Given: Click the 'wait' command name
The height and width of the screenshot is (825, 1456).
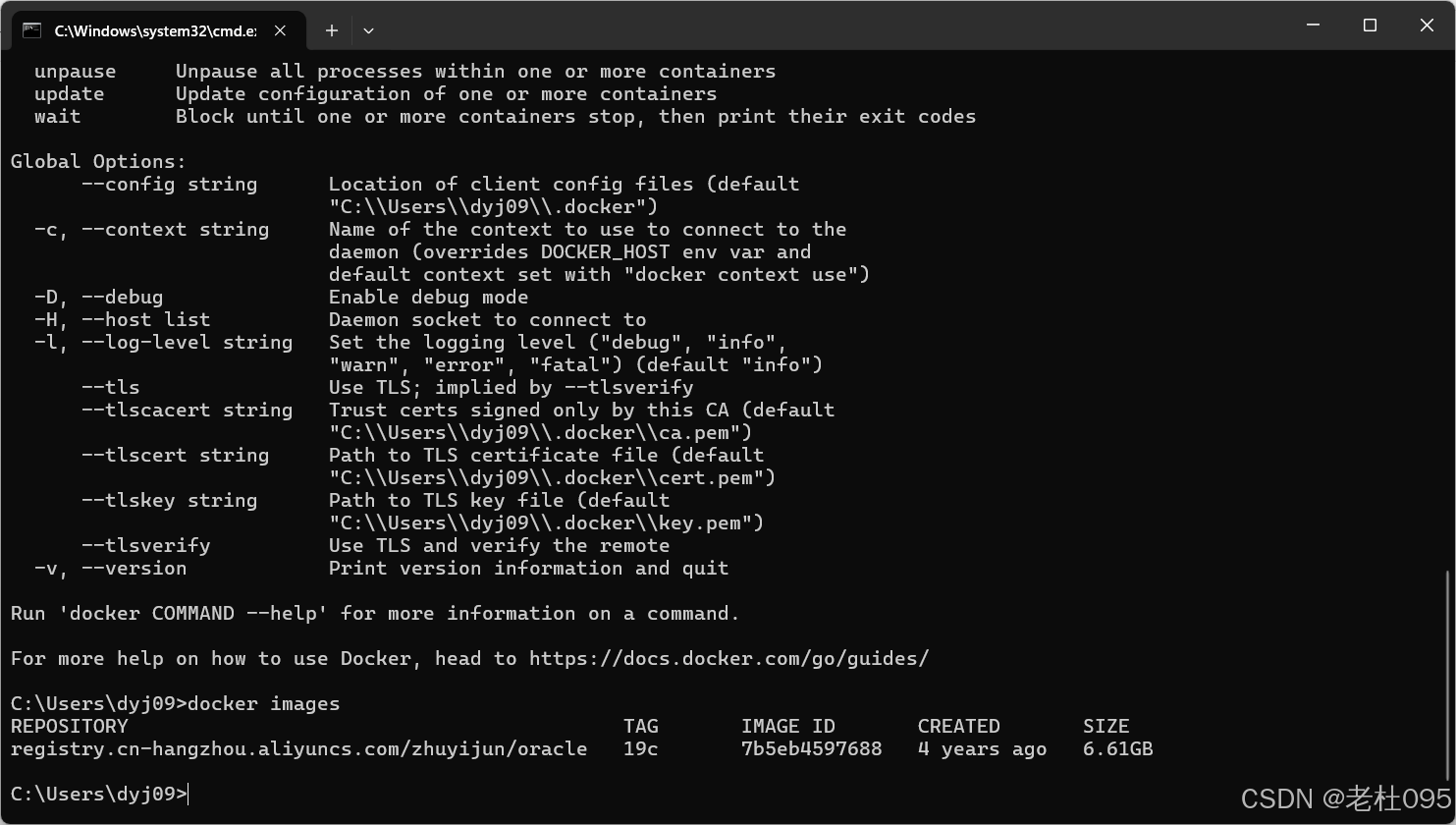Looking at the screenshot, I should click(57, 116).
